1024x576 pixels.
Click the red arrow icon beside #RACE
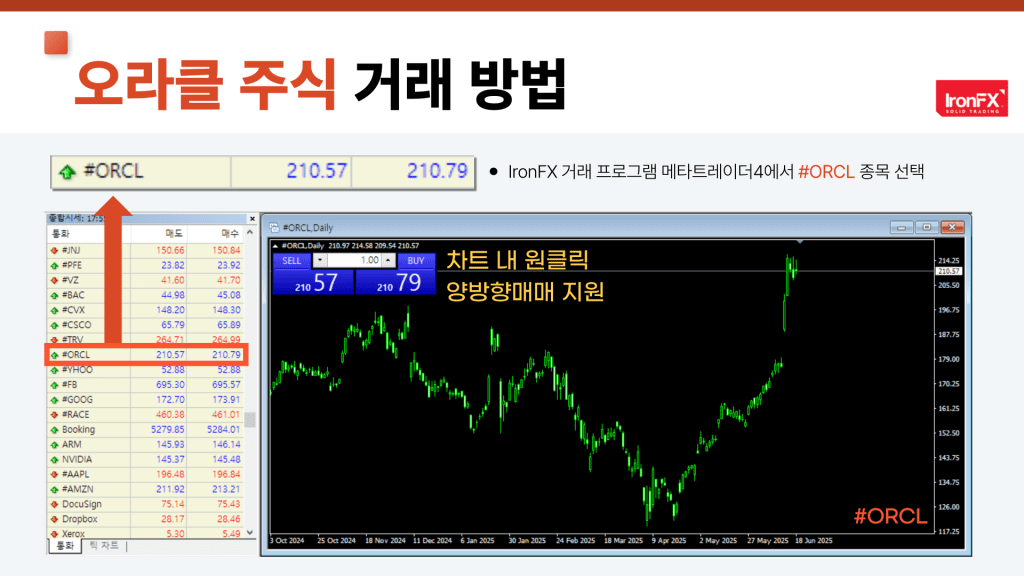[x=55, y=415]
